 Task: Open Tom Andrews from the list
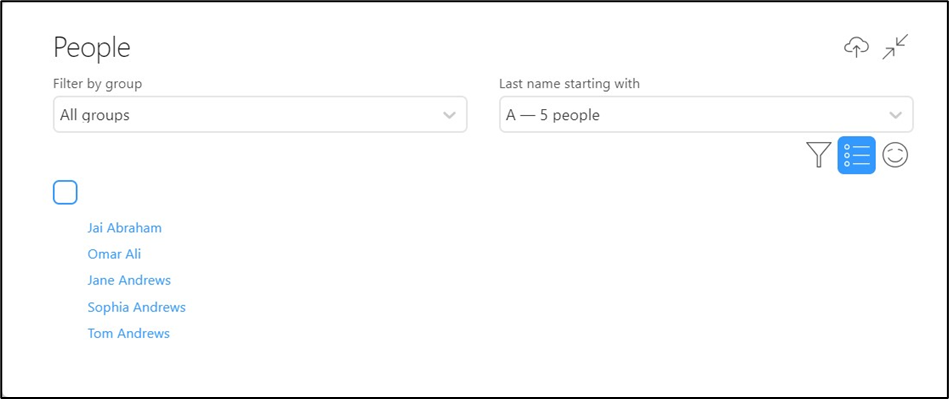pyautogui.click(x=129, y=333)
